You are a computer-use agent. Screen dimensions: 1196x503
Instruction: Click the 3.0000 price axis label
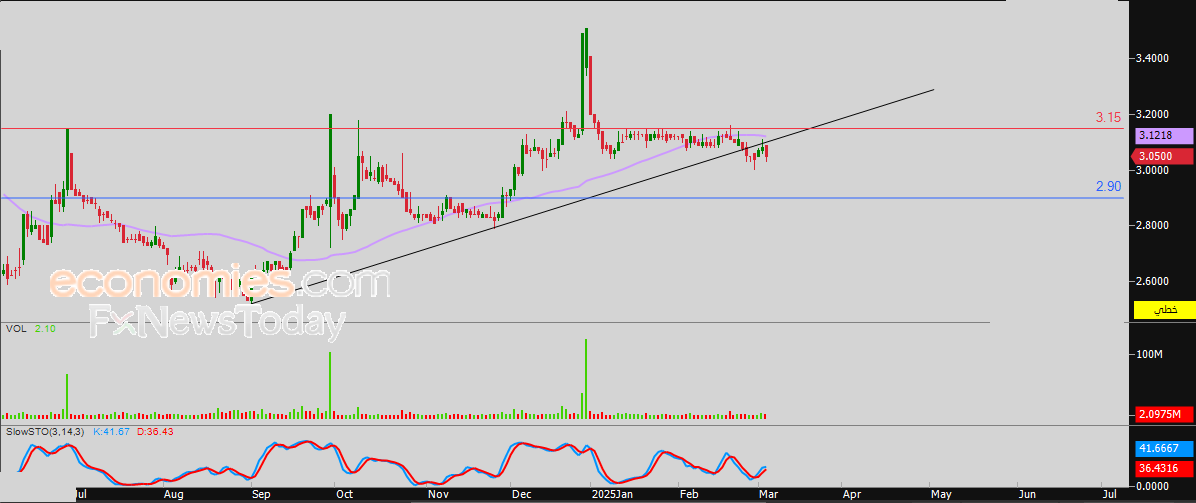point(1154,170)
